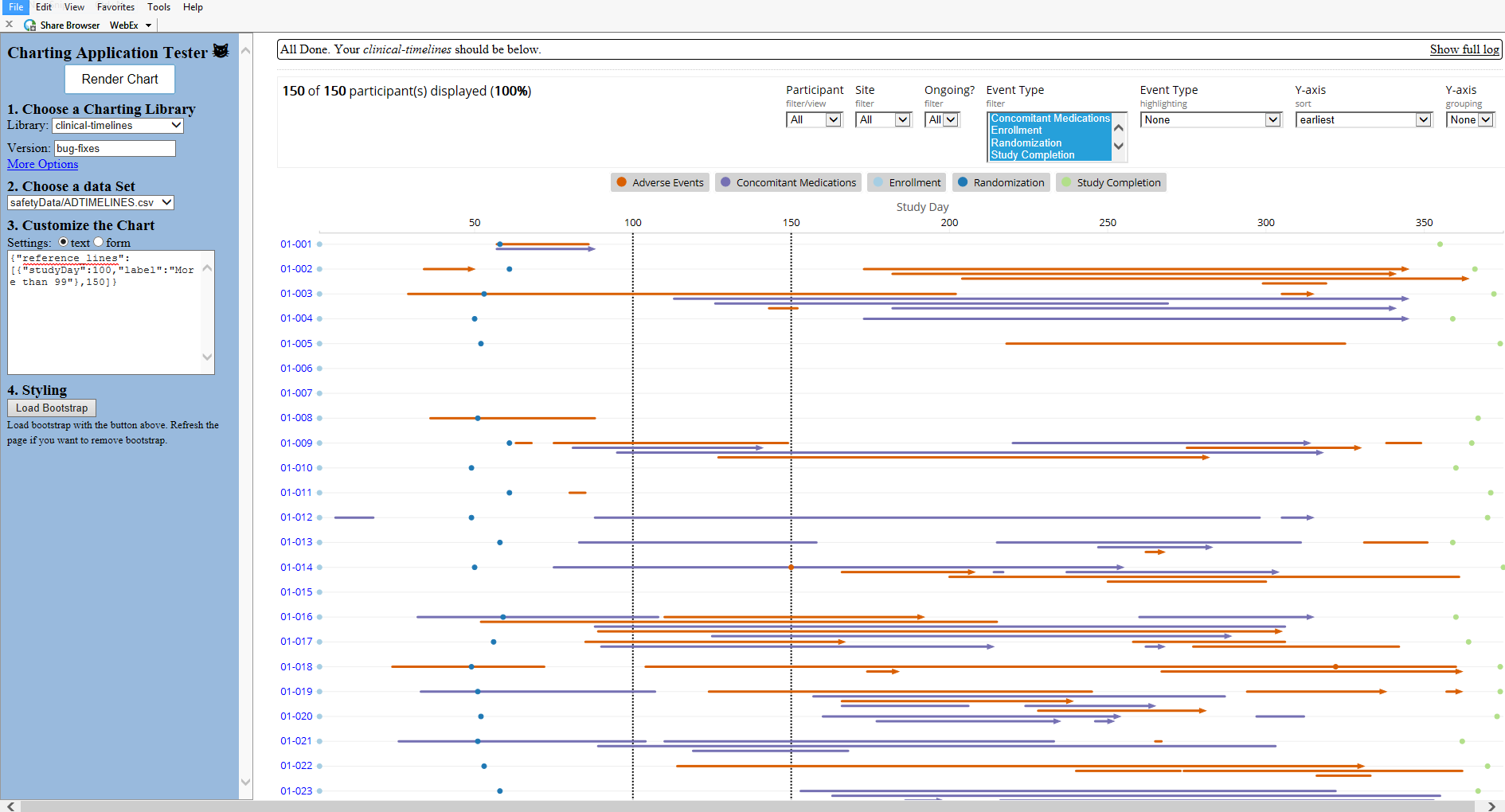Hide Study Completion events via its legend
The height and width of the screenshot is (812, 1505).
click(x=1111, y=182)
